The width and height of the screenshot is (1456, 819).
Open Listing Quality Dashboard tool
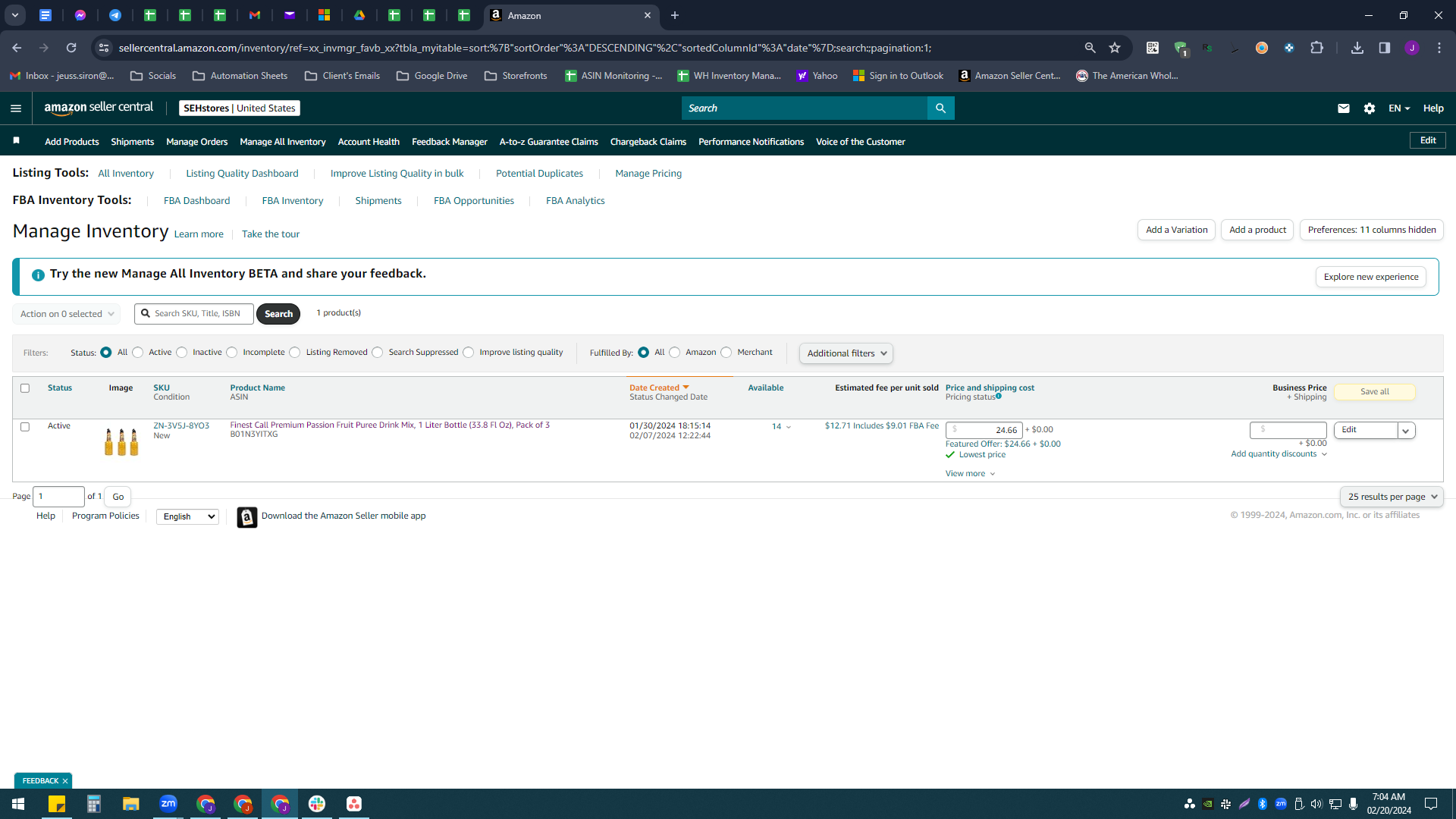(x=243, y=174)
